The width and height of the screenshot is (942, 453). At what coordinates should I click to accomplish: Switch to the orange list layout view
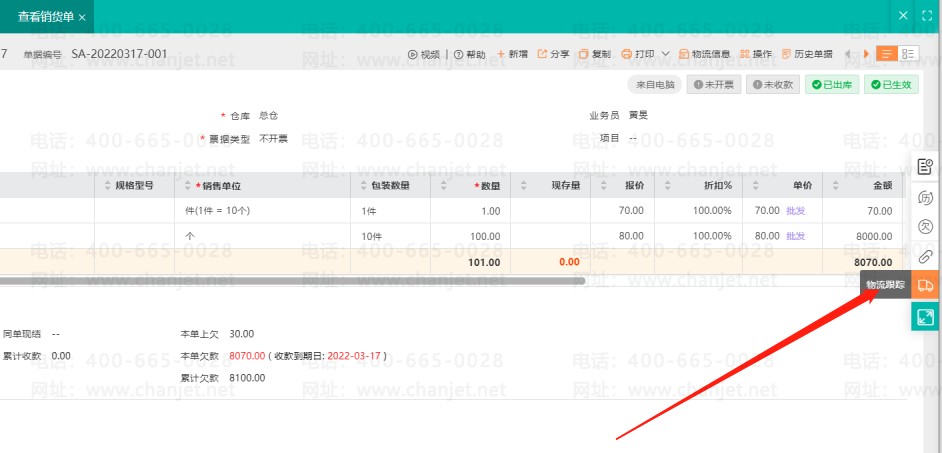pyautogui.click(x=887, y=53)
